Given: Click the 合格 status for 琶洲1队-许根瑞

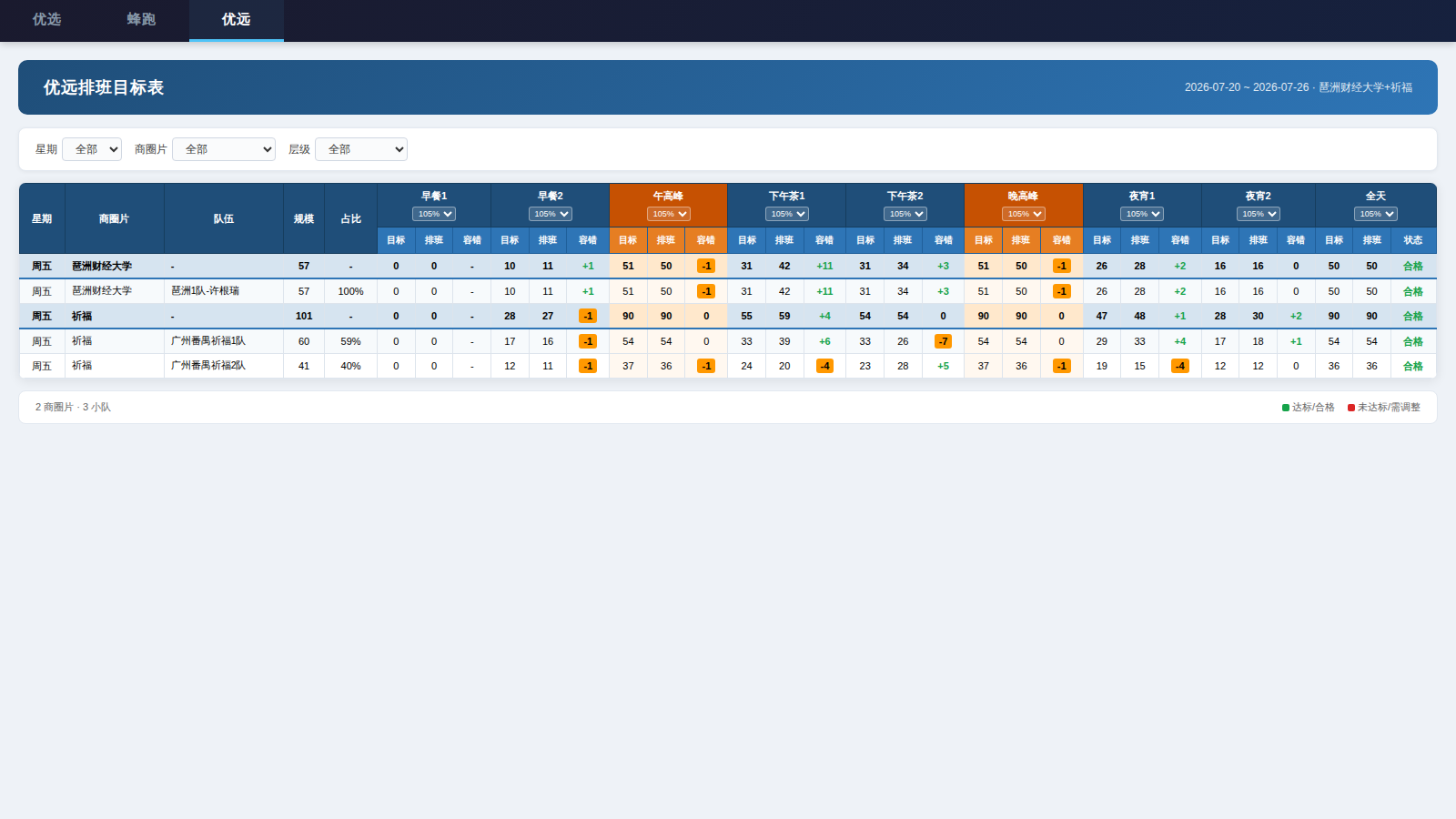Looking at the screenshot, I should [x=1413, y=291].
